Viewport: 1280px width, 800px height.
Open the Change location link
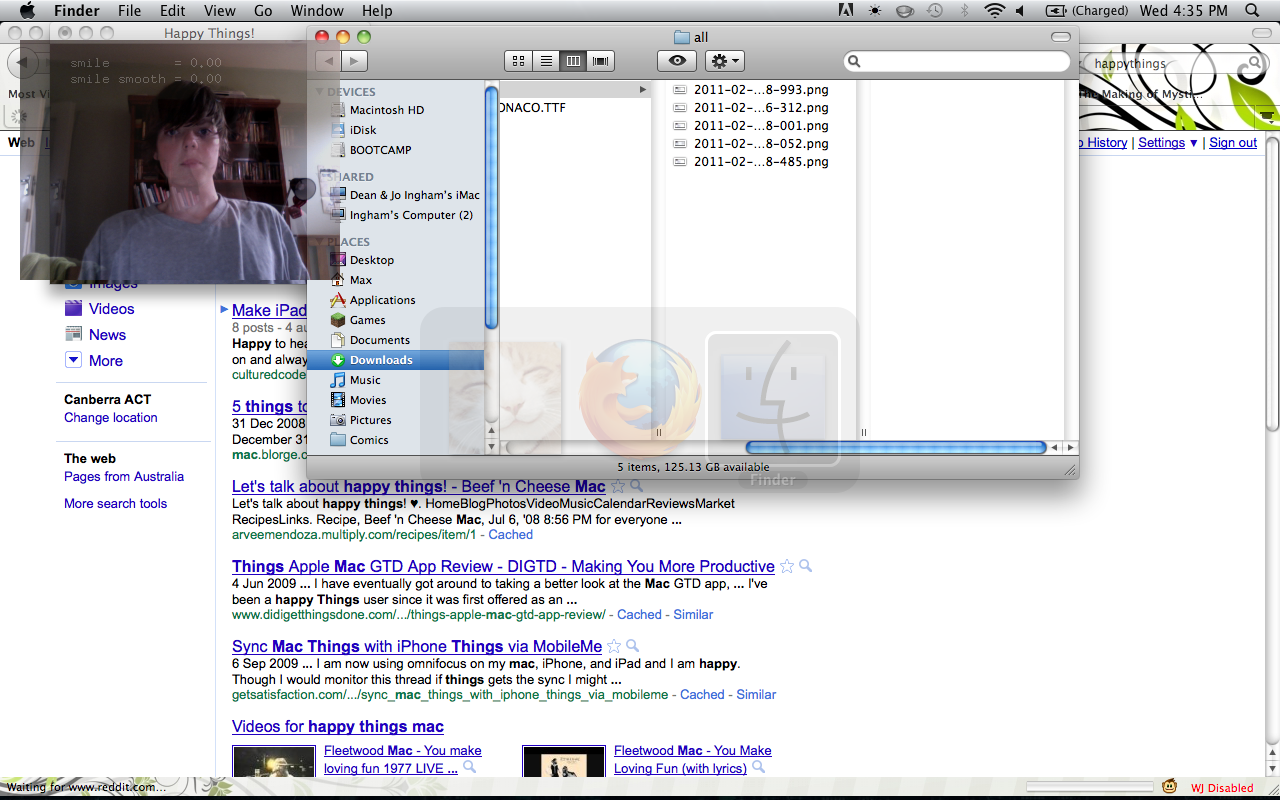111,418
